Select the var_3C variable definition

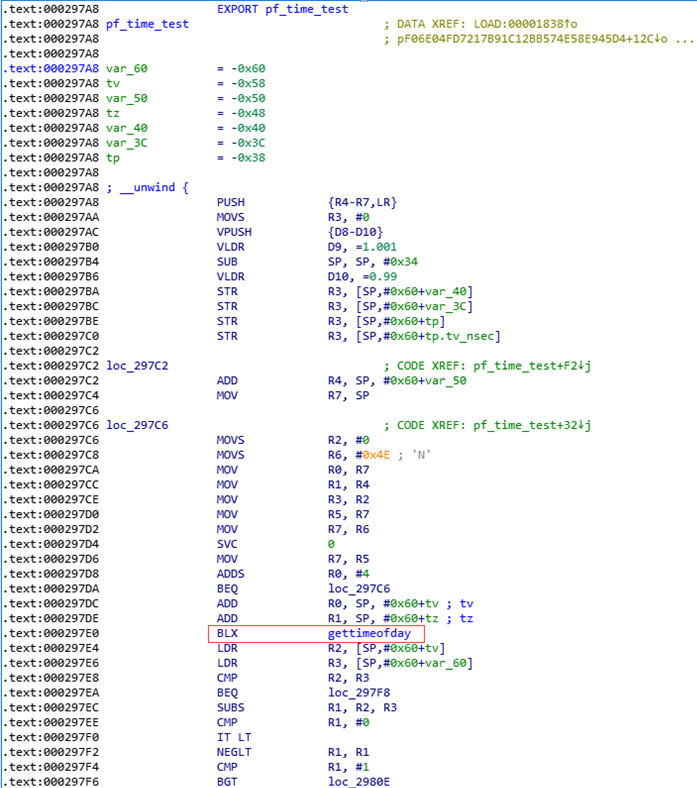(185, 143)
